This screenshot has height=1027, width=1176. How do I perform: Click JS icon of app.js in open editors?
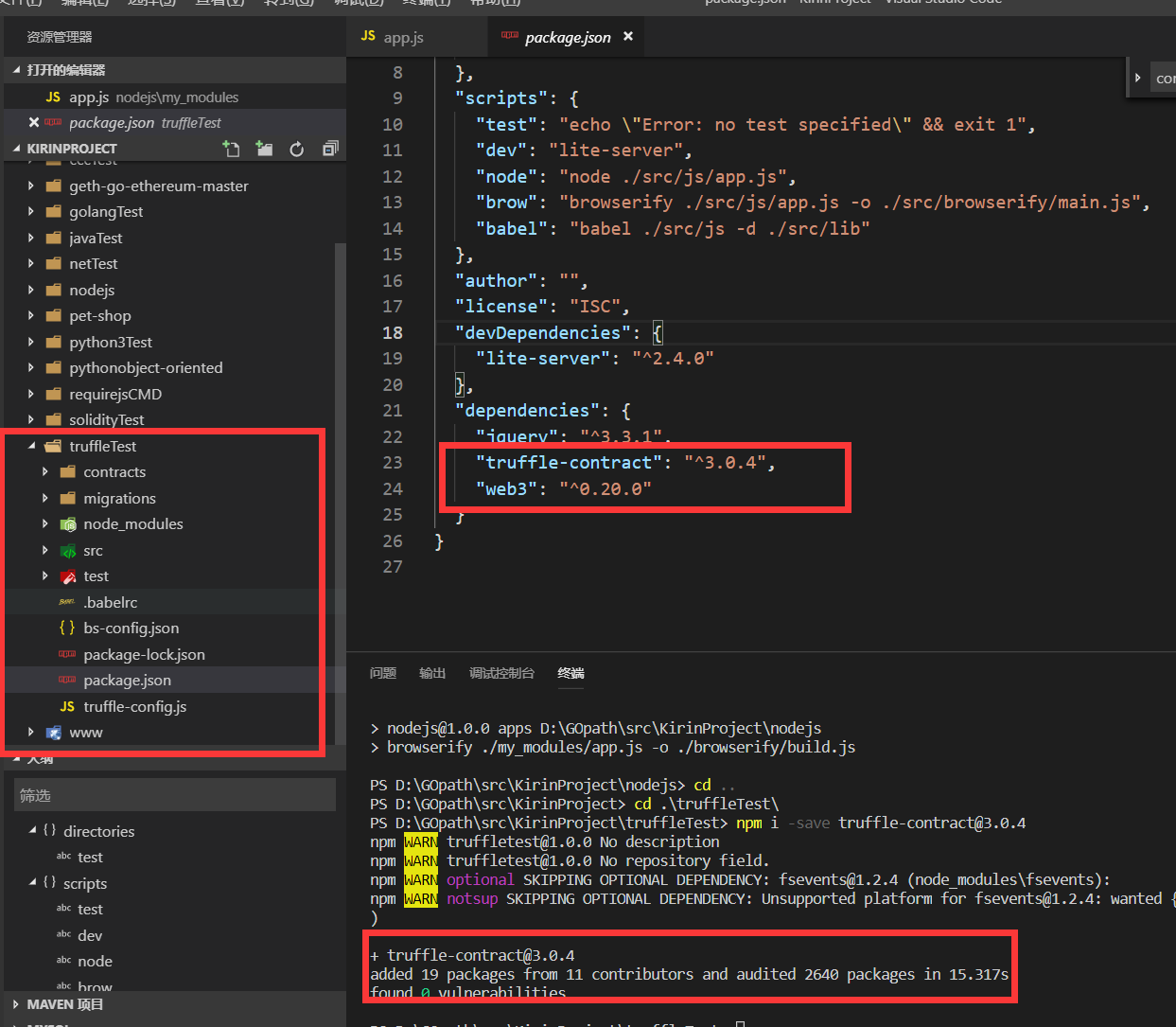53,97
